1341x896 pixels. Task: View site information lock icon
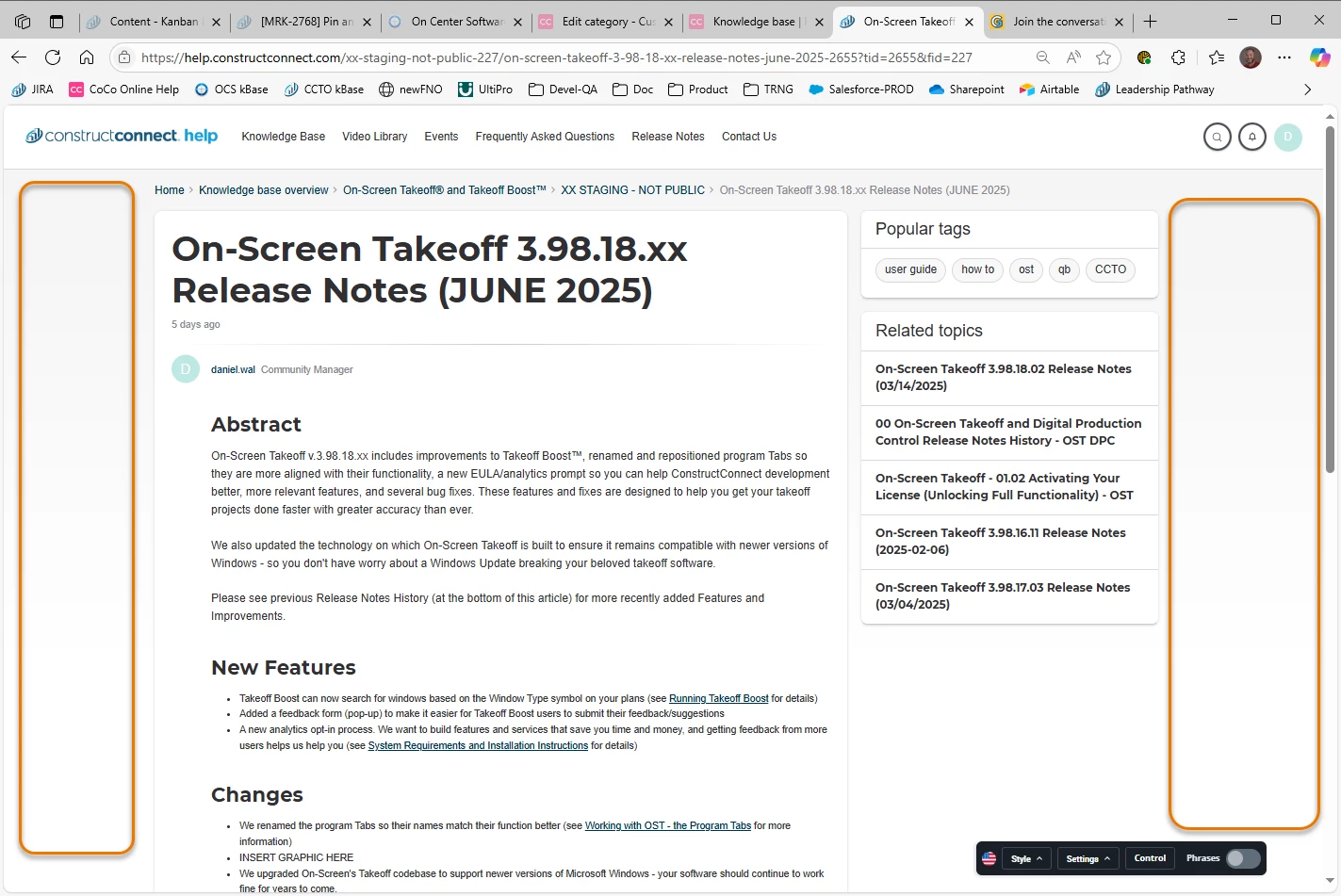[124, 57]
